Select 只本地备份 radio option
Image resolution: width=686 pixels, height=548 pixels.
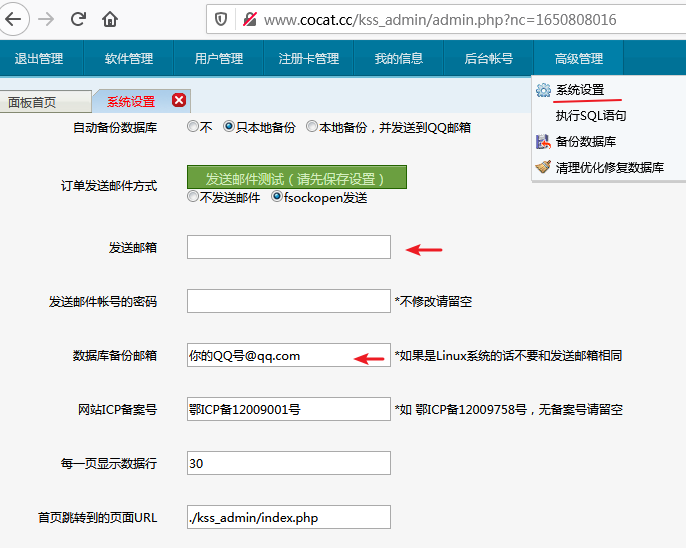pos(229,126)
